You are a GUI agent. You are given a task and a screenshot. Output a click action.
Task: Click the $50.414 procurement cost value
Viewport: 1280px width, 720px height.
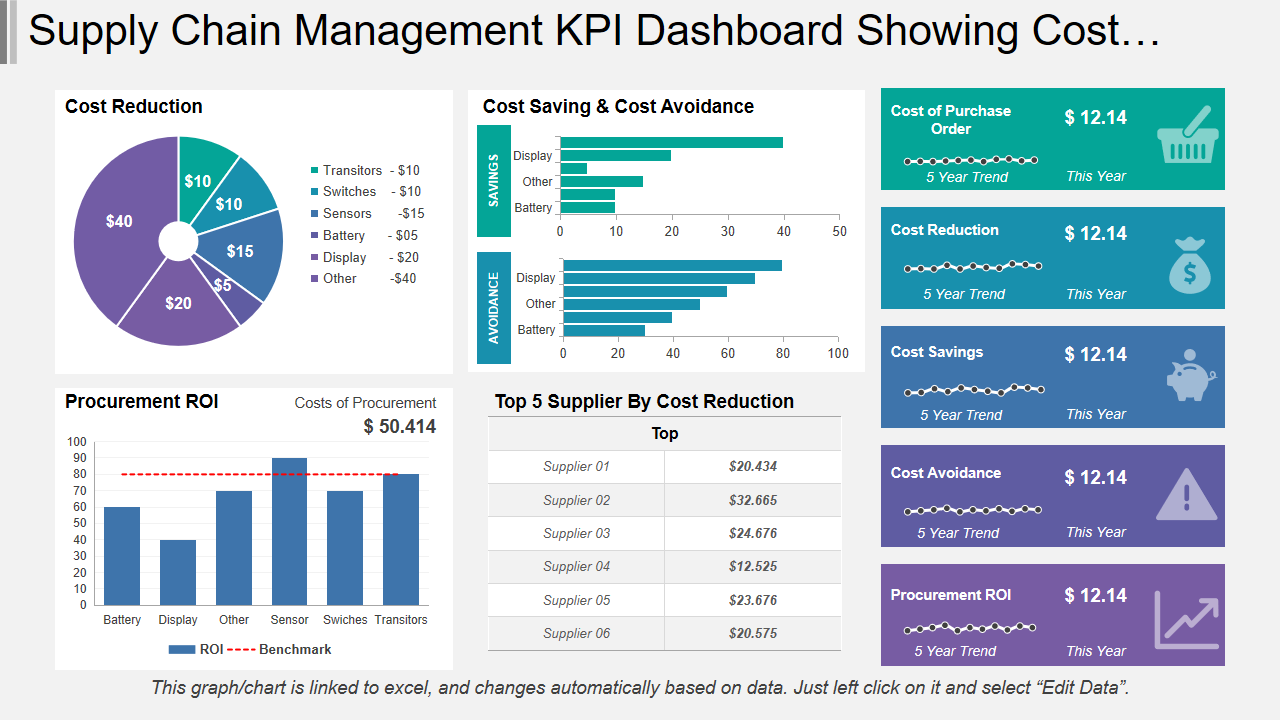pos(400,427)
